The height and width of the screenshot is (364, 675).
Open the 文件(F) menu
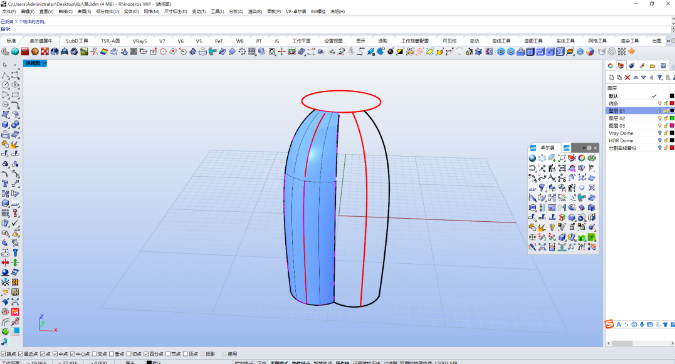pyautogui.click(x=9, y=12)
